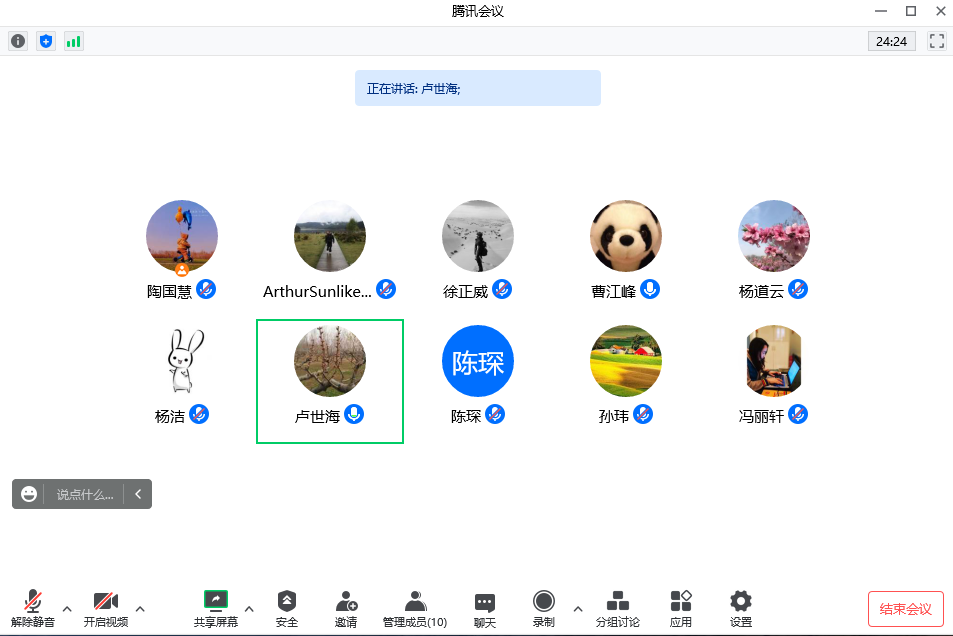Open the 聊天 chat panel
953x636 pixels.
click(x=484, y=609)
